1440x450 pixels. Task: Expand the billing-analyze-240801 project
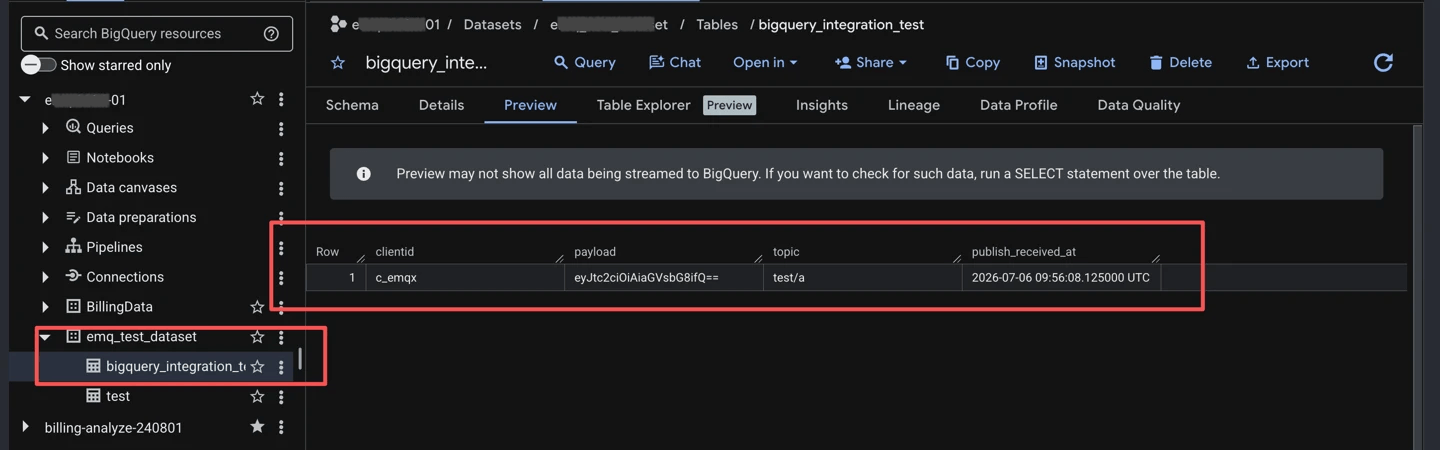25,427
